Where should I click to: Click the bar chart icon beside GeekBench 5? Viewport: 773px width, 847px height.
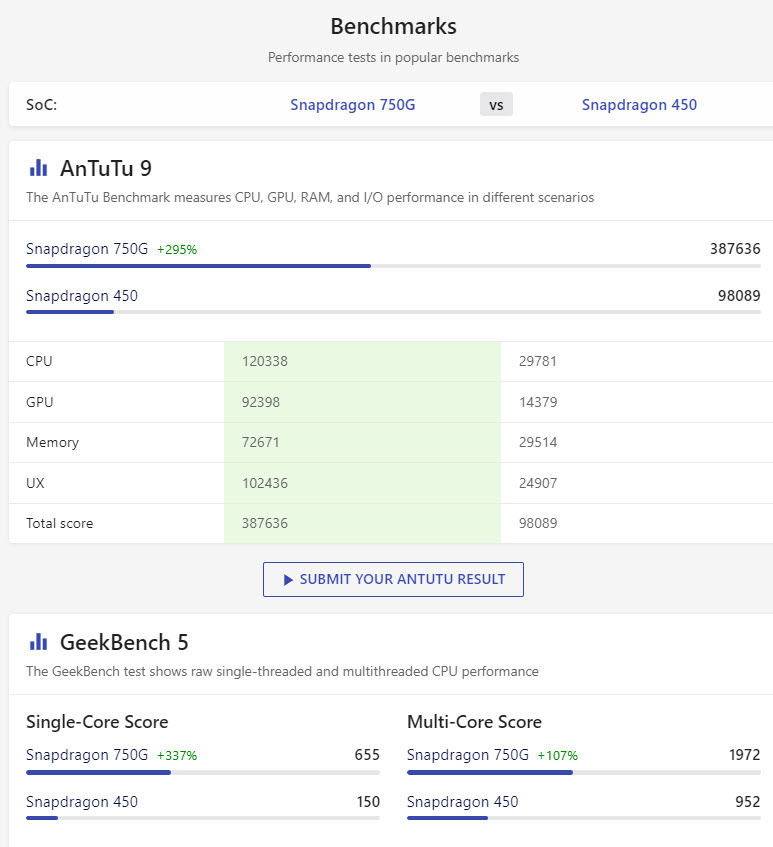coord(38,642)
